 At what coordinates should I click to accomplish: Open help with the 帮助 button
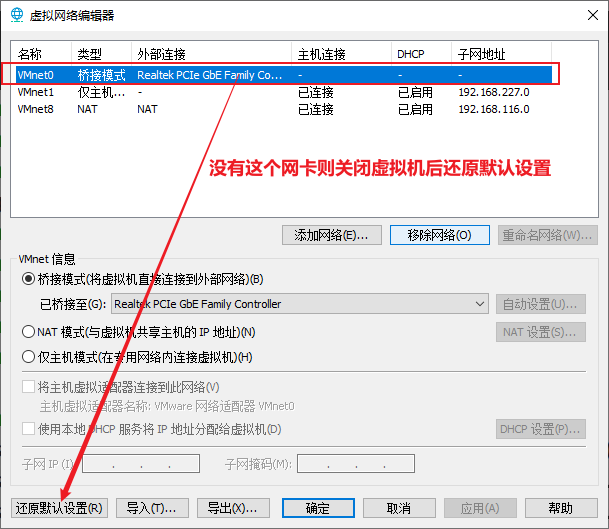point(561,508)
